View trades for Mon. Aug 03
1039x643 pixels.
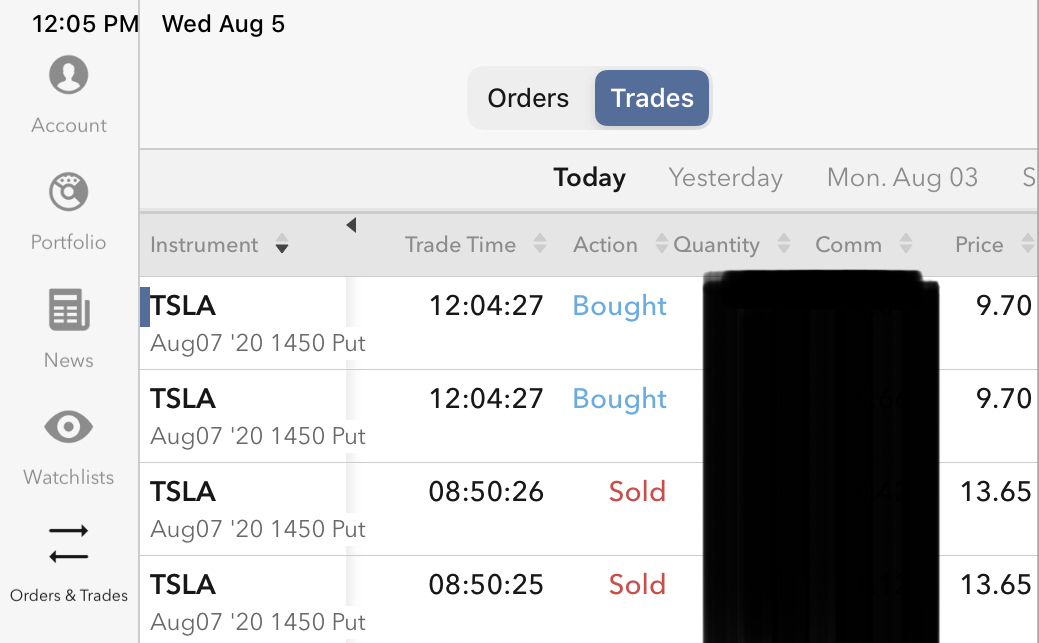point(902,178)
